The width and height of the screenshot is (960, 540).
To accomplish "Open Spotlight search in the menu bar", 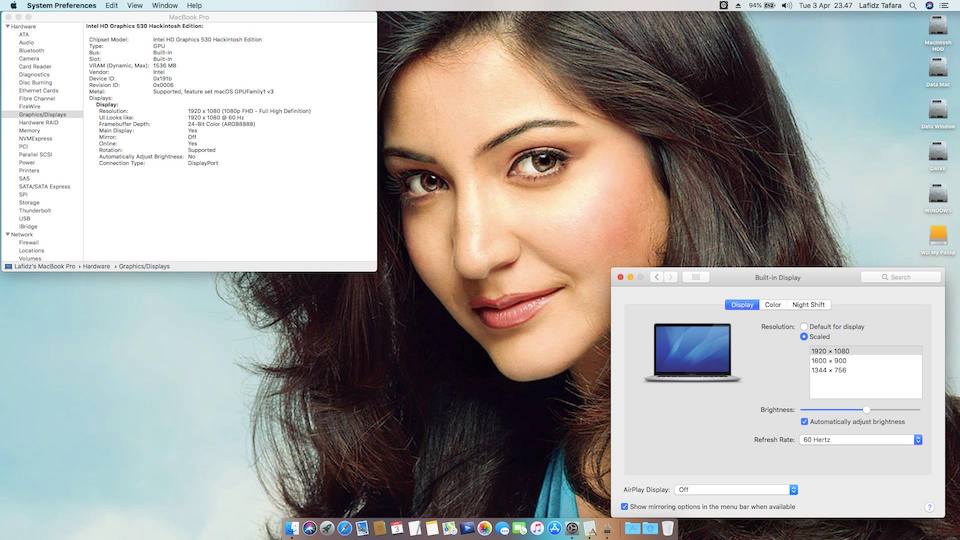I will click(912, 5).
